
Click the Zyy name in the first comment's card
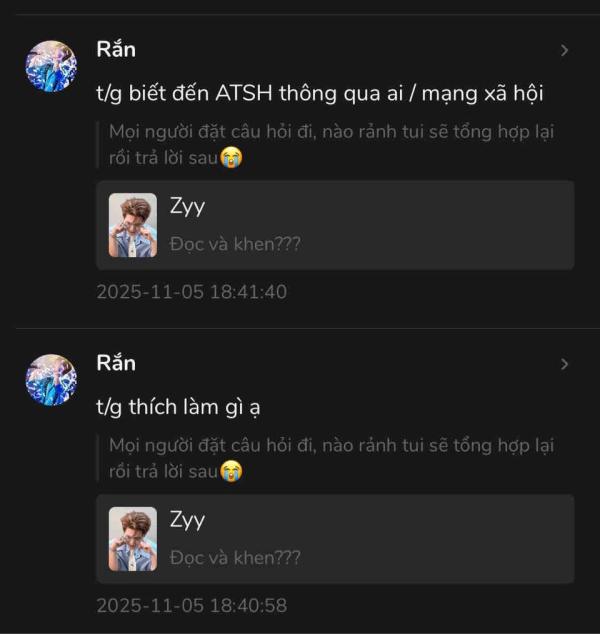tap(187, 206)
